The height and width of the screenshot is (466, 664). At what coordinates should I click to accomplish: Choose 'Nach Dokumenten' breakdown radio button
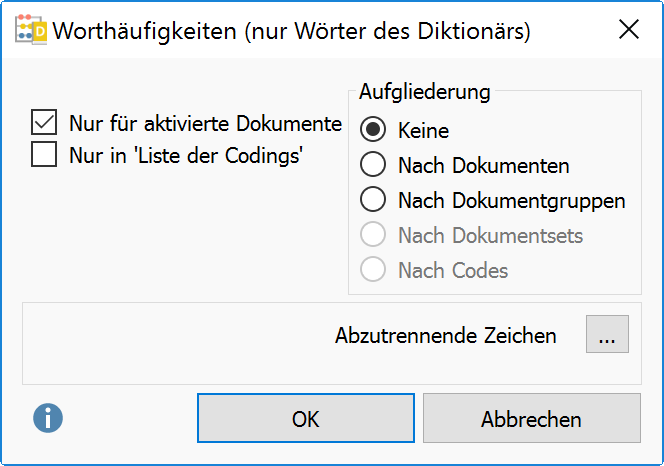373,165
